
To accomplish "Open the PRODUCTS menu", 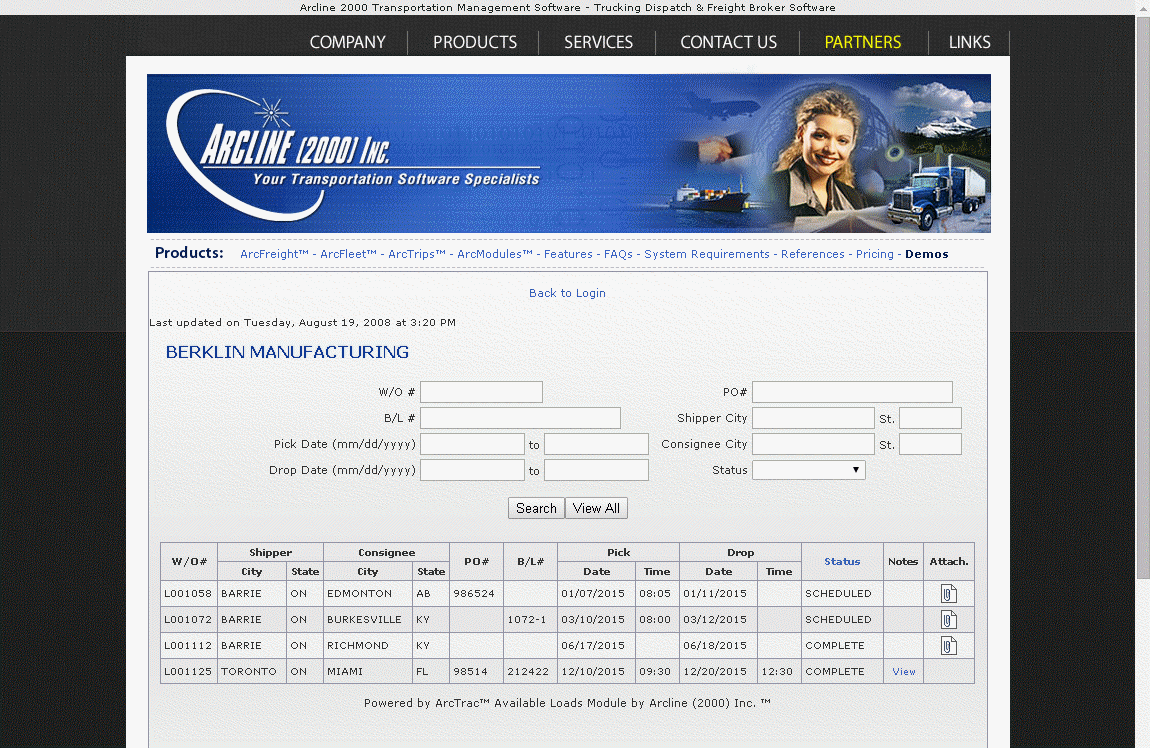I will pos(475,43).
